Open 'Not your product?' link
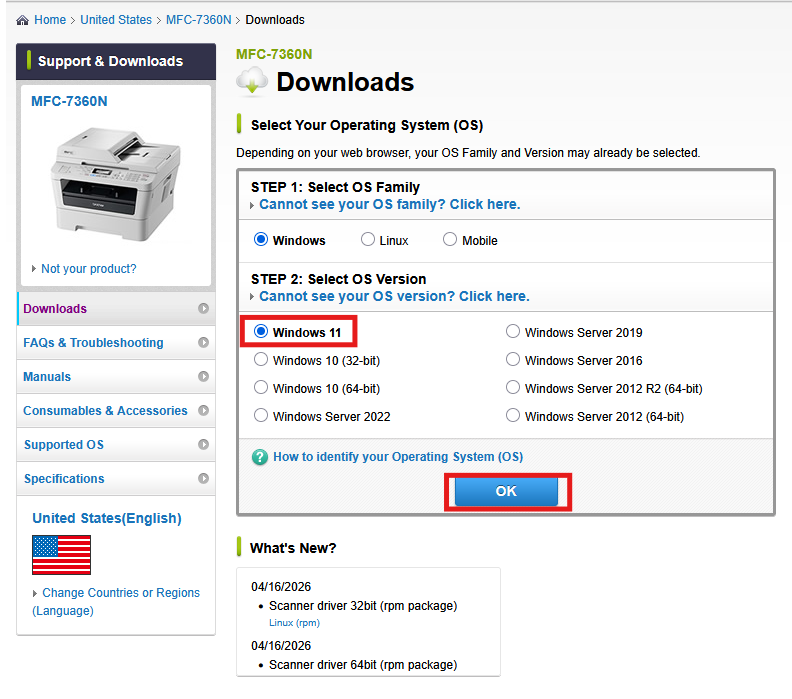This screenshot has width=792, height=699. point(89,269)
